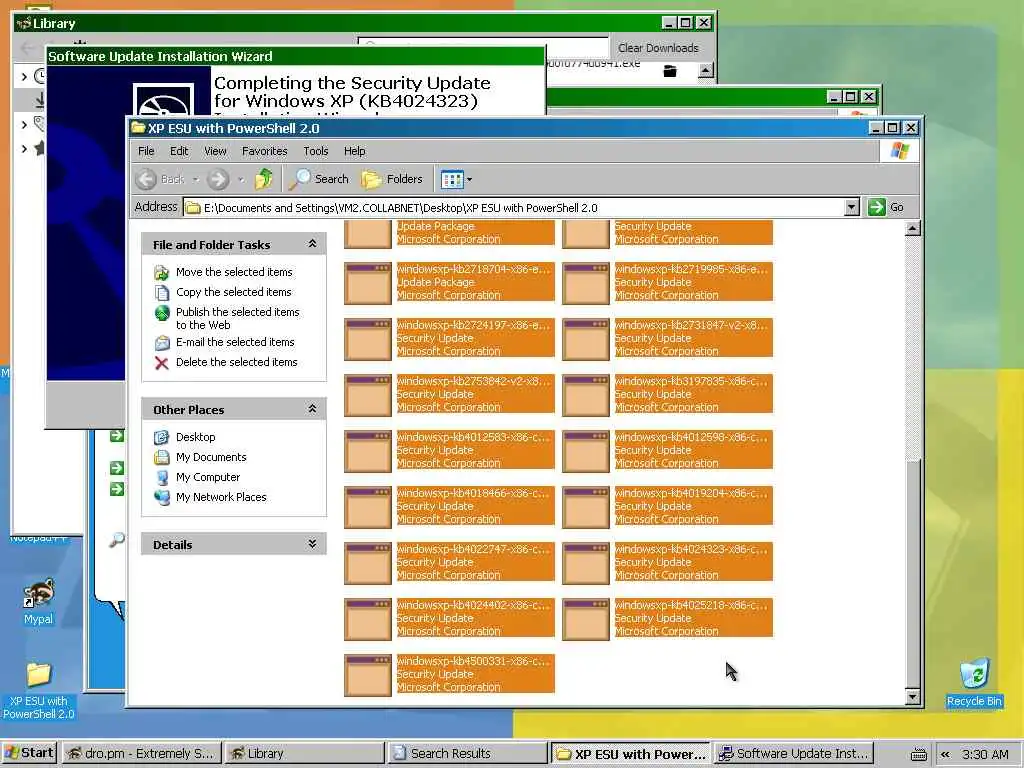Go up one folder level
This screenshot has width=1024, height=768.
pos(264,179)
